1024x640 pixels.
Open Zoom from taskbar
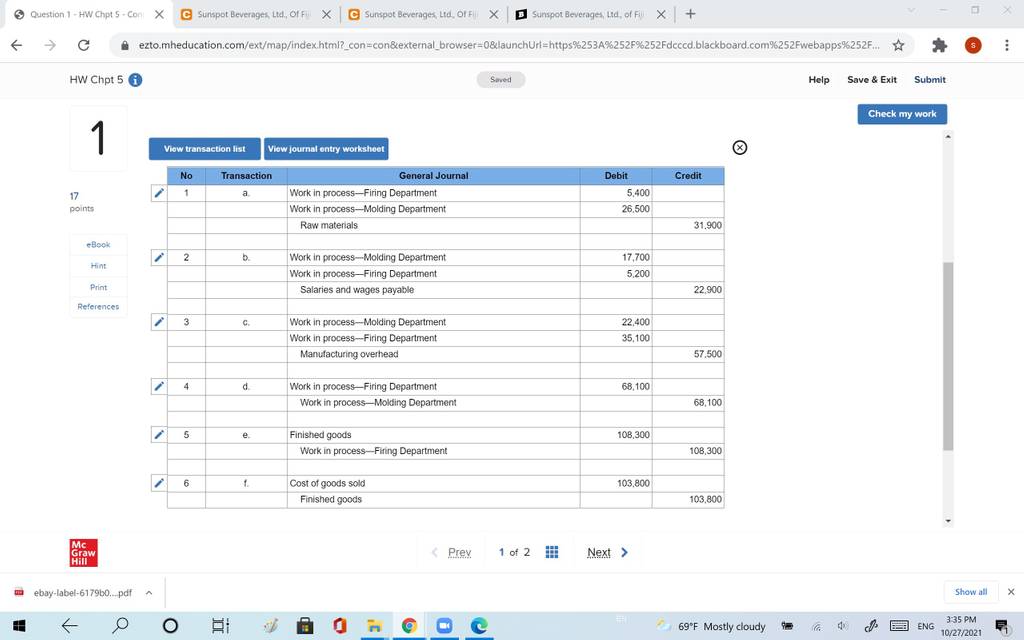point(444,626)
